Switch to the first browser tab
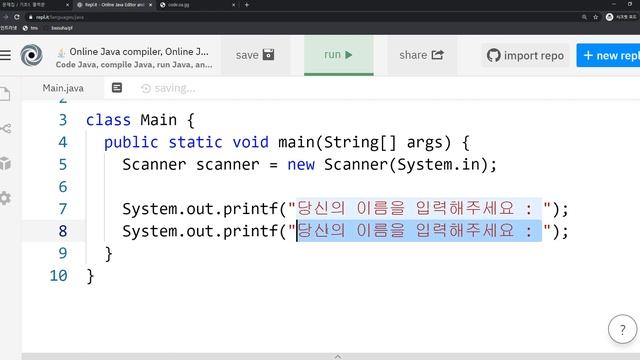The image size is (640, 360). click(x=35, y=4)
